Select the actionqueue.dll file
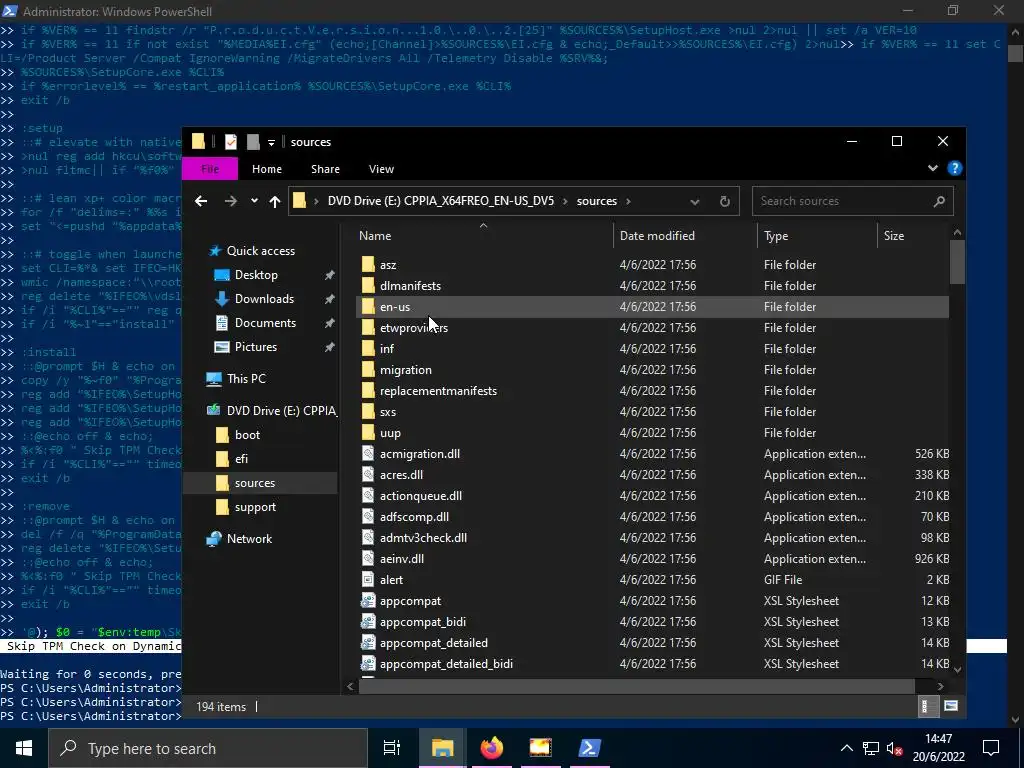 click(x=421, y=496)
